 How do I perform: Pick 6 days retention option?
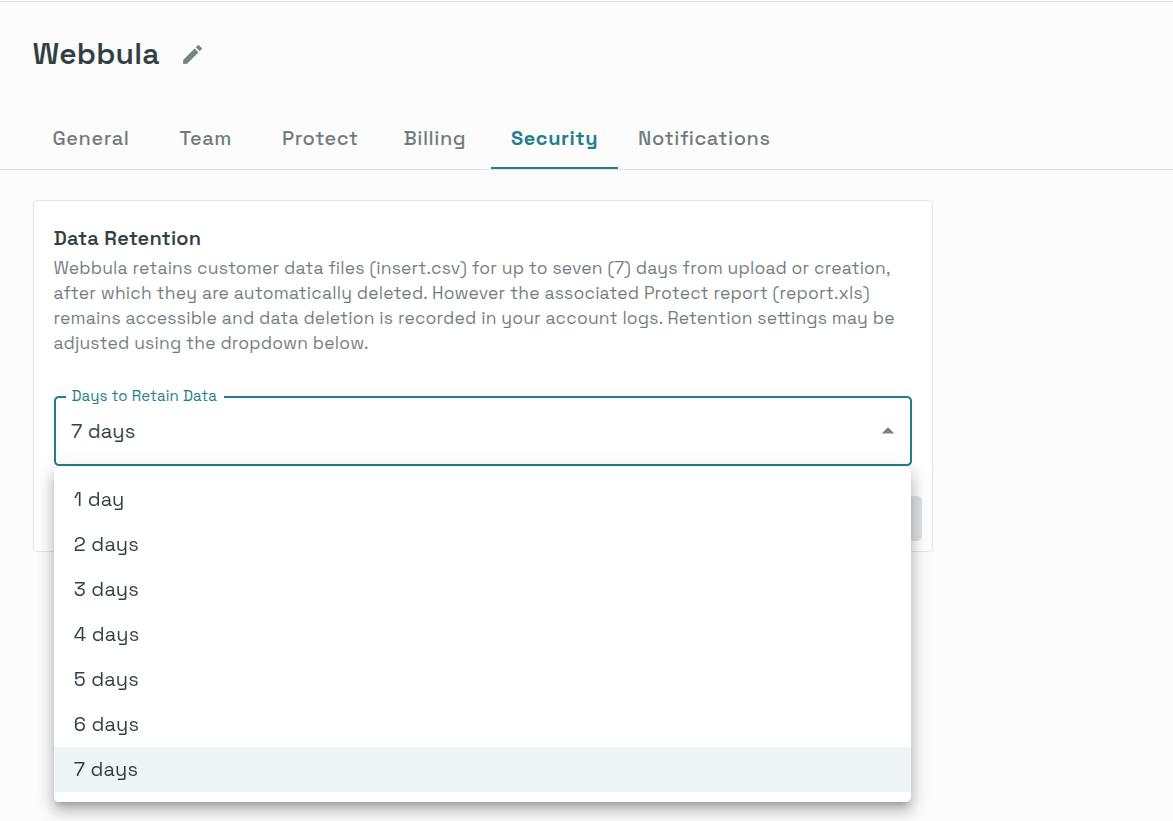click(x=483, y=724)
